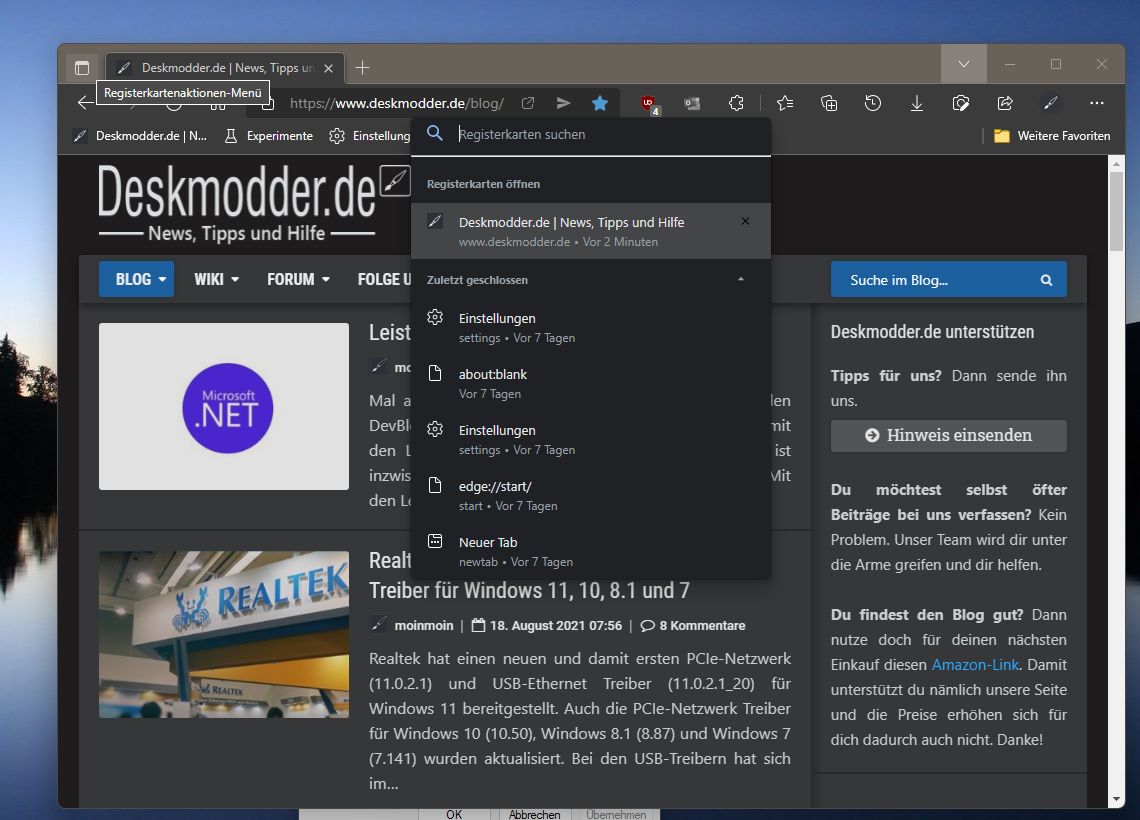Open the moinmoin author link of Realtek post
Viewport: 1140px width, 820px height.
coord(423,625)
